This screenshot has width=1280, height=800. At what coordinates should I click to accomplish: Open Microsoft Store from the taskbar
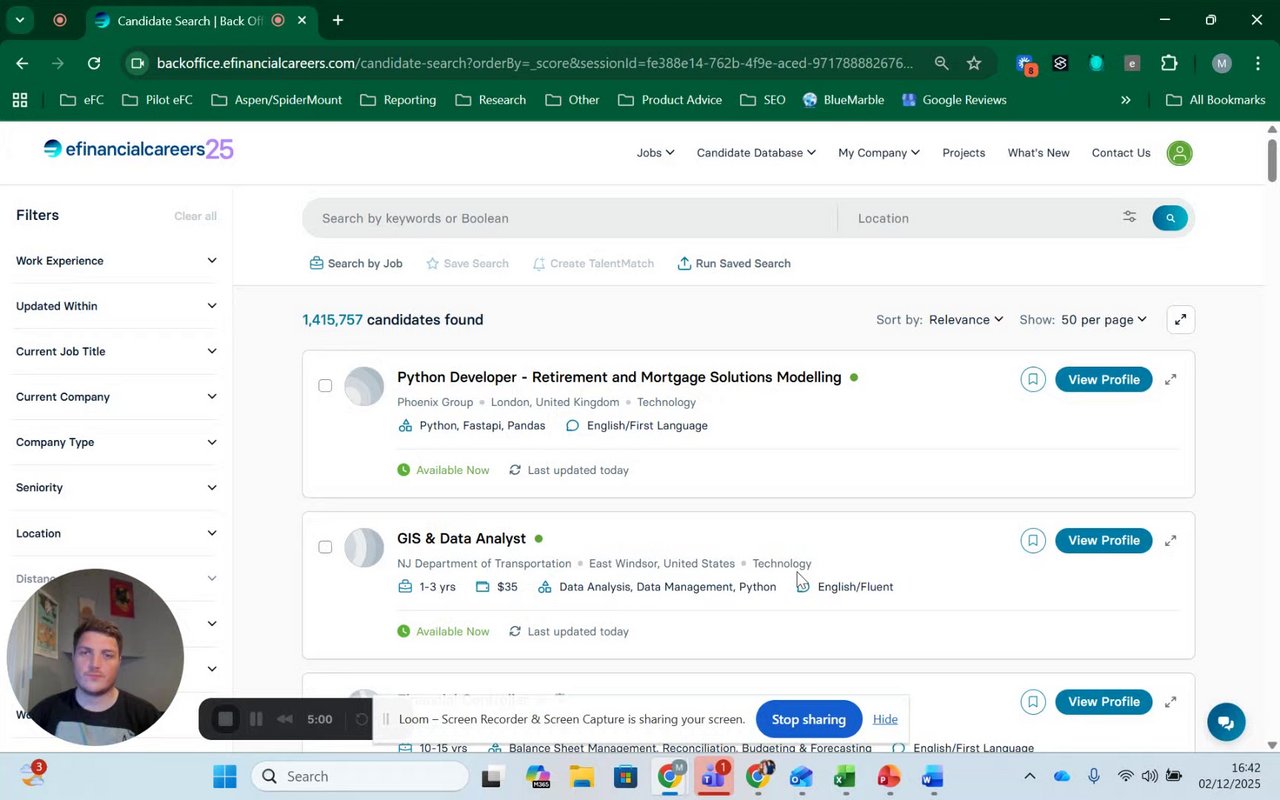[x=626, y=777]
